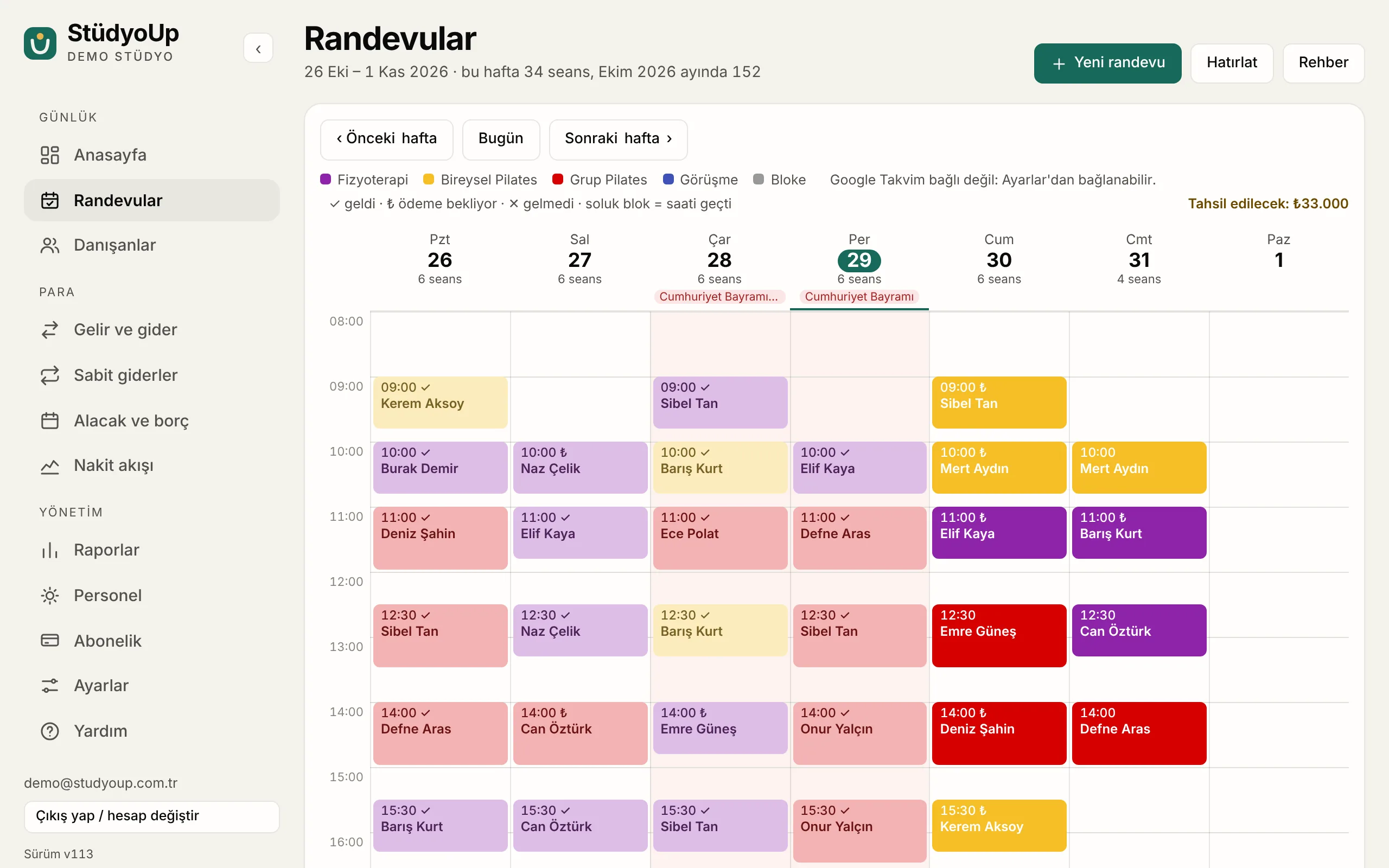Click the Alacak ve borç calendar icon
This screenshot has height=868, width=1389.
(x=50, y=421)
